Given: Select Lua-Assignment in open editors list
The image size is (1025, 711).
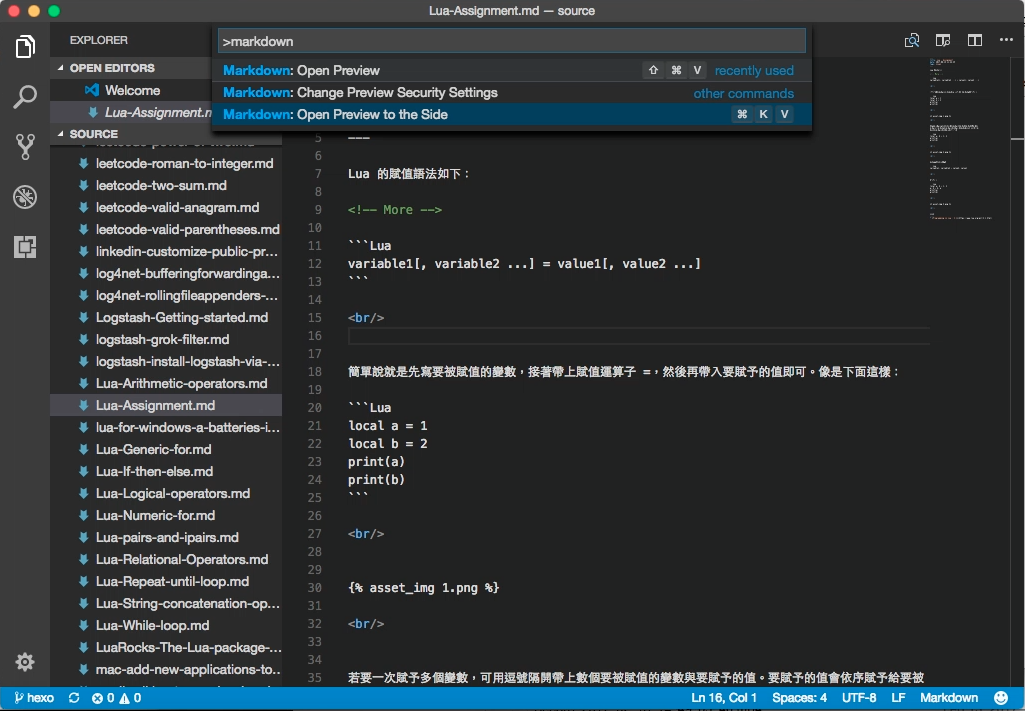Looking at the screenshot, I should [x=131, y=112].
